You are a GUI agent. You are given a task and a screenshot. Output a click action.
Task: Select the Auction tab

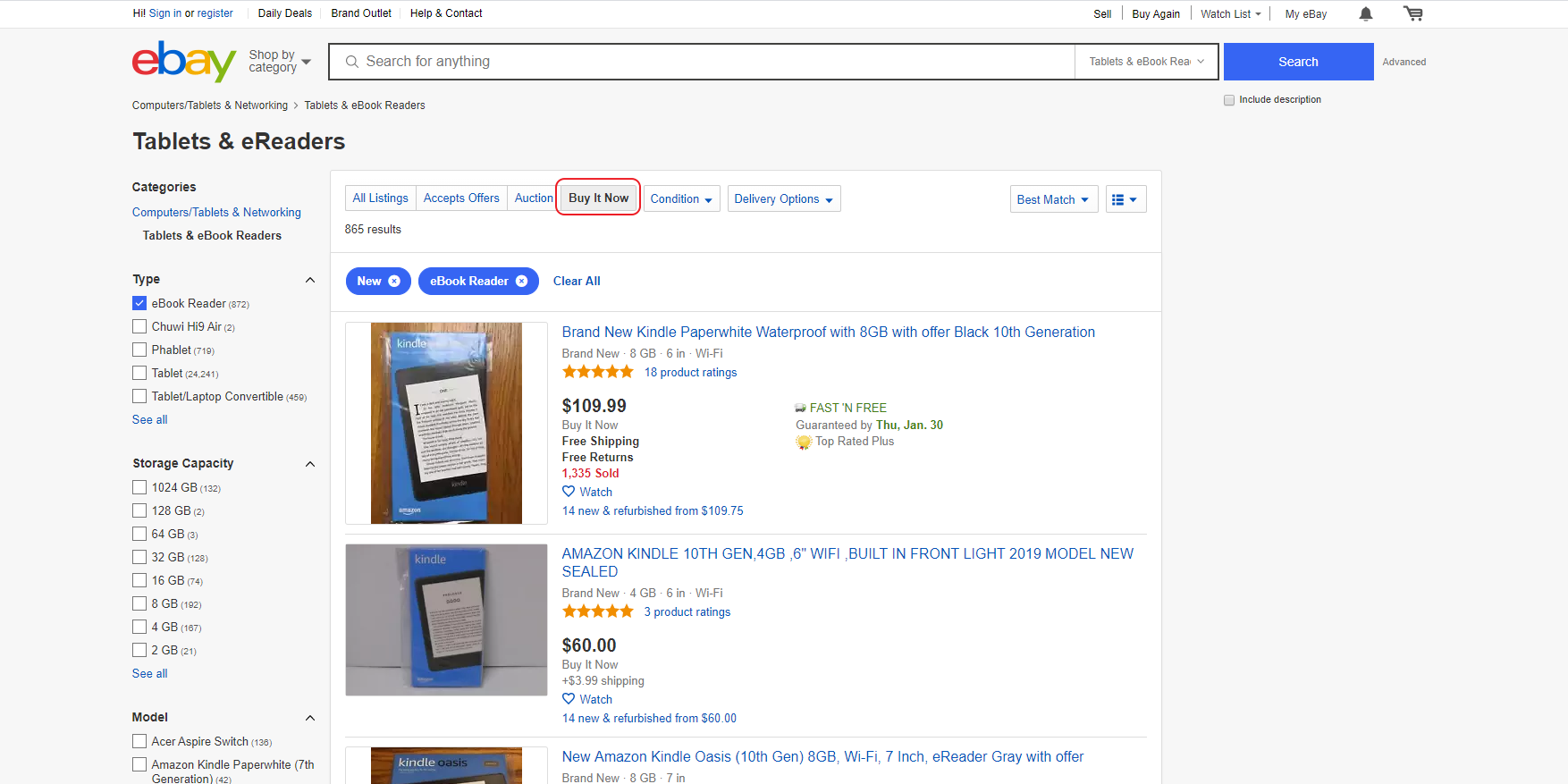pos(534,198)
